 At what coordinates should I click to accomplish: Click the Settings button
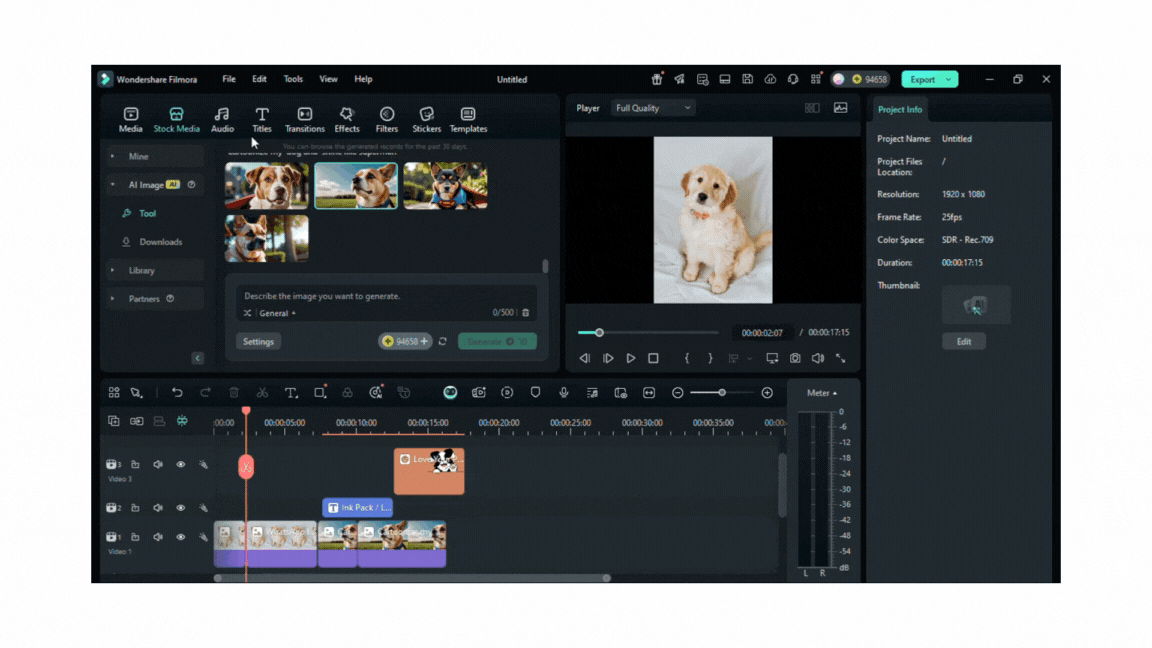(259, 342)
